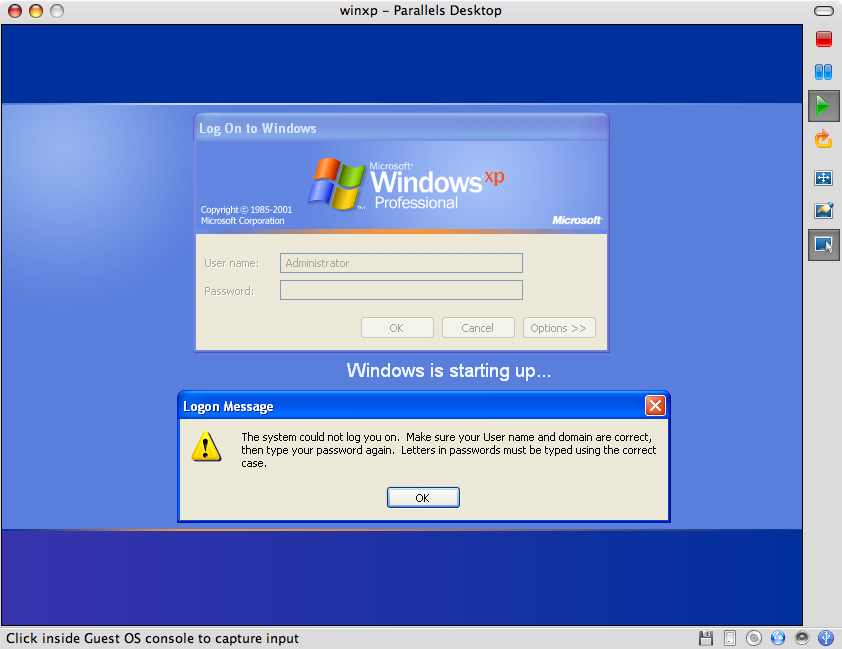Click the 'Click inside Guest OS console' status text
Image resolution: width=842 pixels, height=649 pixels.
[x=152, y=638]
